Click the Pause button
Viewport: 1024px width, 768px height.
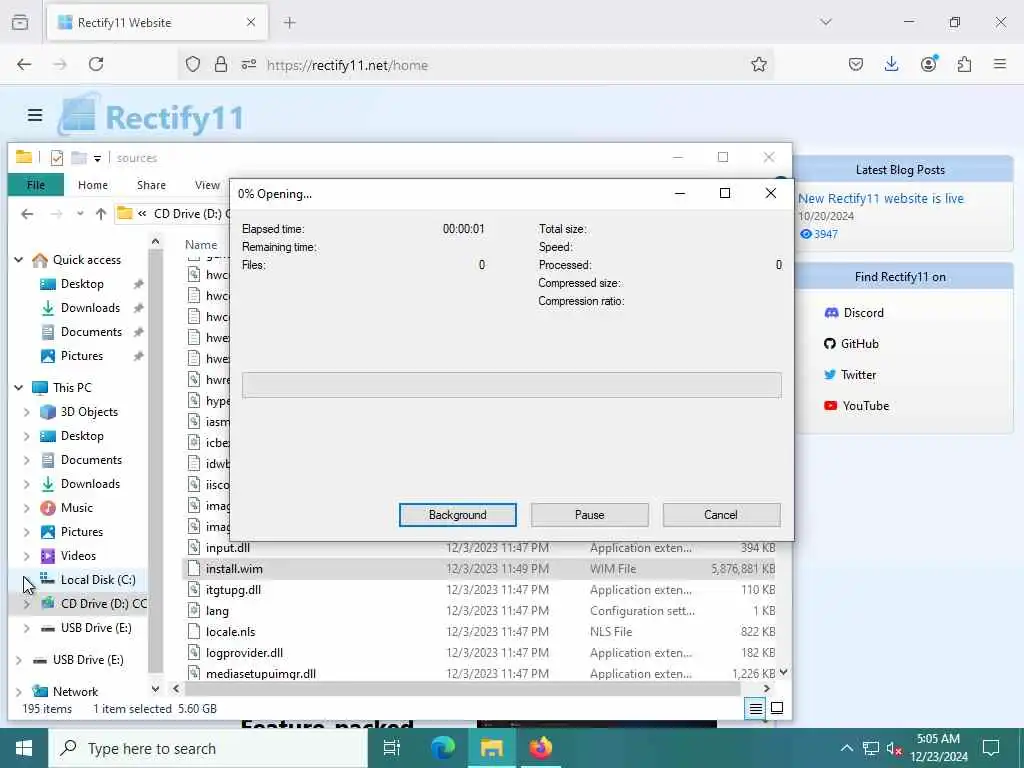click(x=590, y=515)
